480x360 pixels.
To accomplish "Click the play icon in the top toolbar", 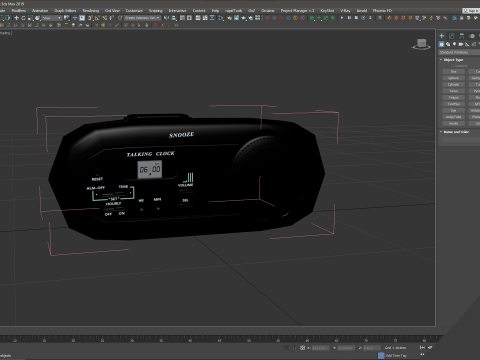I will pos(342,18).
